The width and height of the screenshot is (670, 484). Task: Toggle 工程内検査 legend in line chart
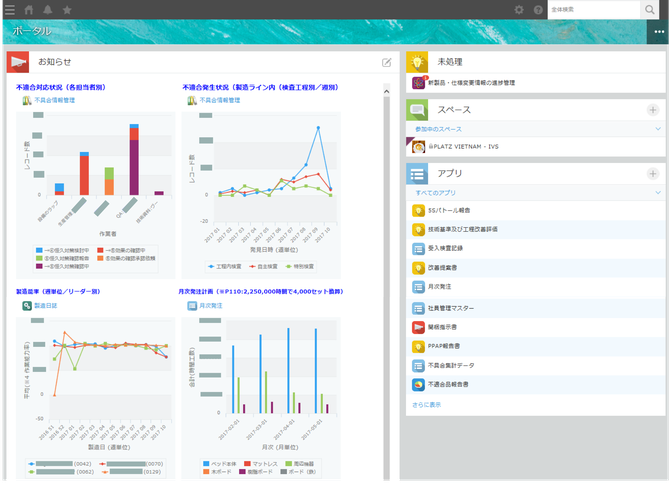pyautogui.click(x=221, y=267)
